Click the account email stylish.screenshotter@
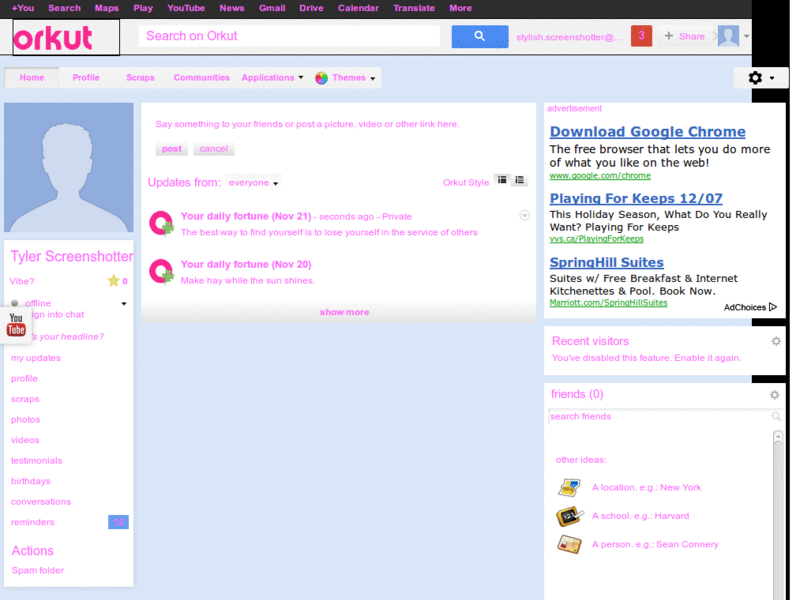This screenshot has height=600, width=800. [569, 37]
